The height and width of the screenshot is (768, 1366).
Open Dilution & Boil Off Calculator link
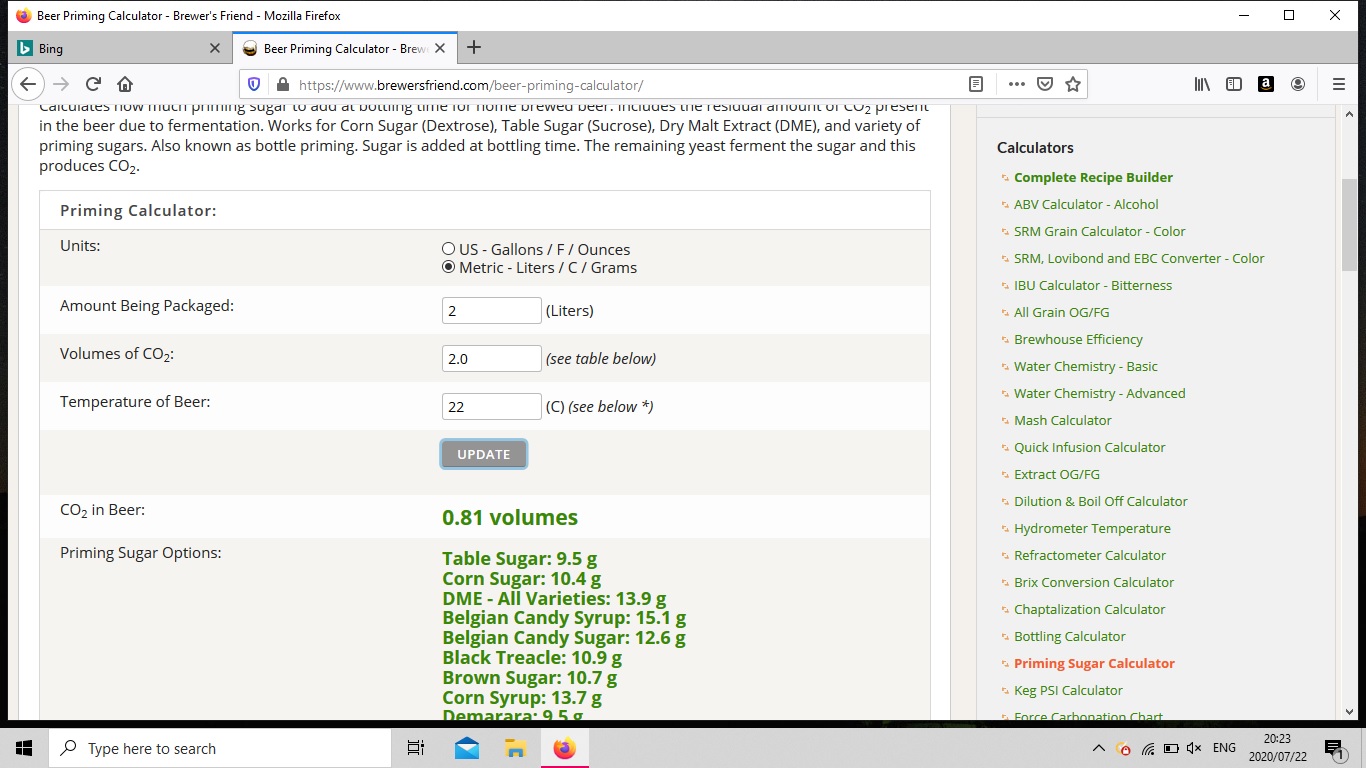point(1101,501)
